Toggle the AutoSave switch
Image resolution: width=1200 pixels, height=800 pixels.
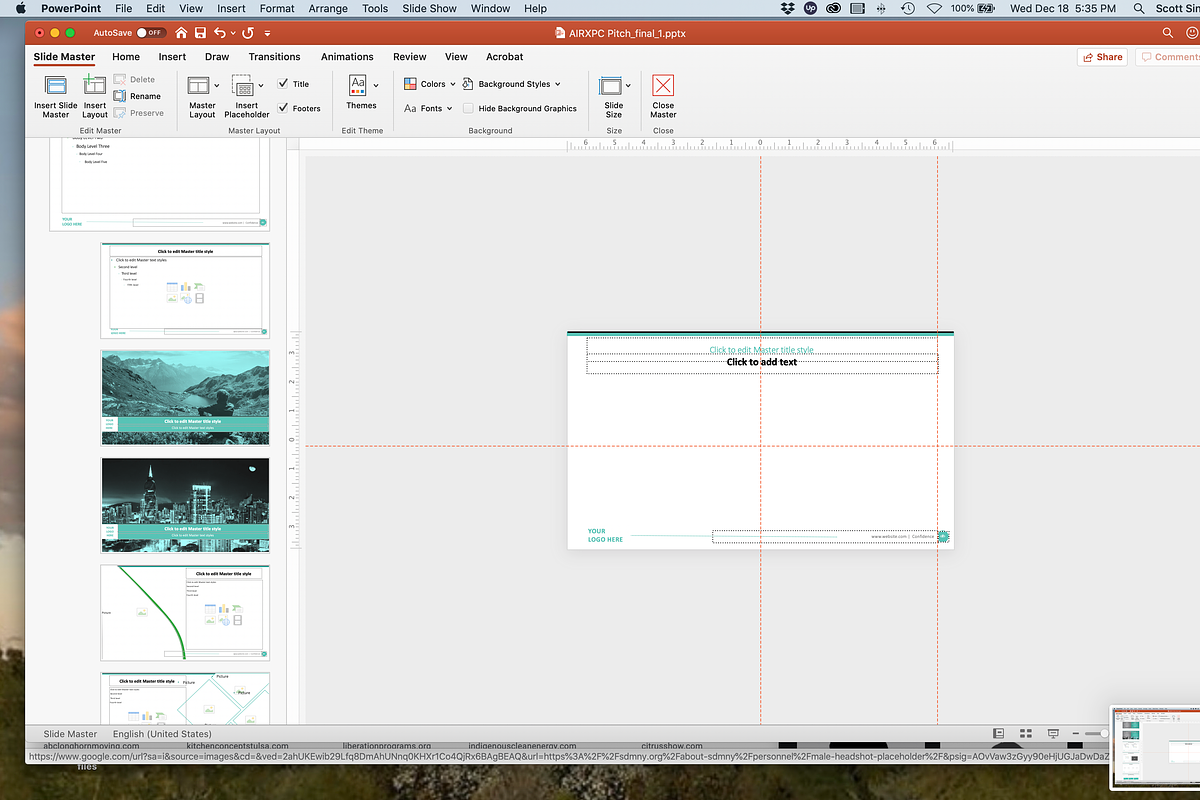click(x=150, y=33)
